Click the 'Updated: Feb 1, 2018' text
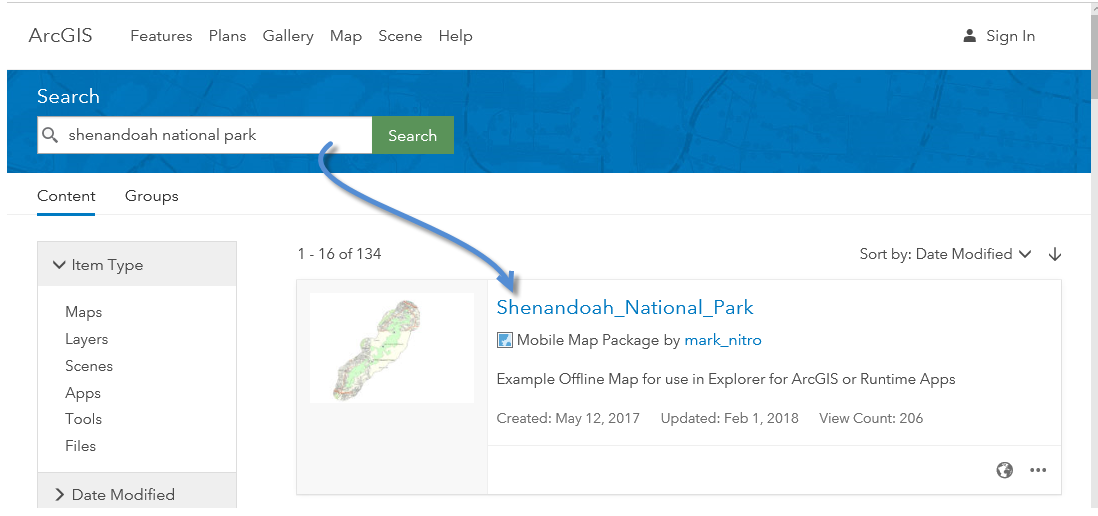 730,419
